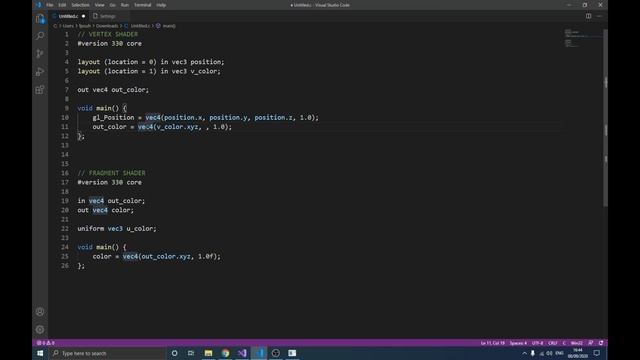Switch to the Untitled.c editor tab

[x=69, y=16]
